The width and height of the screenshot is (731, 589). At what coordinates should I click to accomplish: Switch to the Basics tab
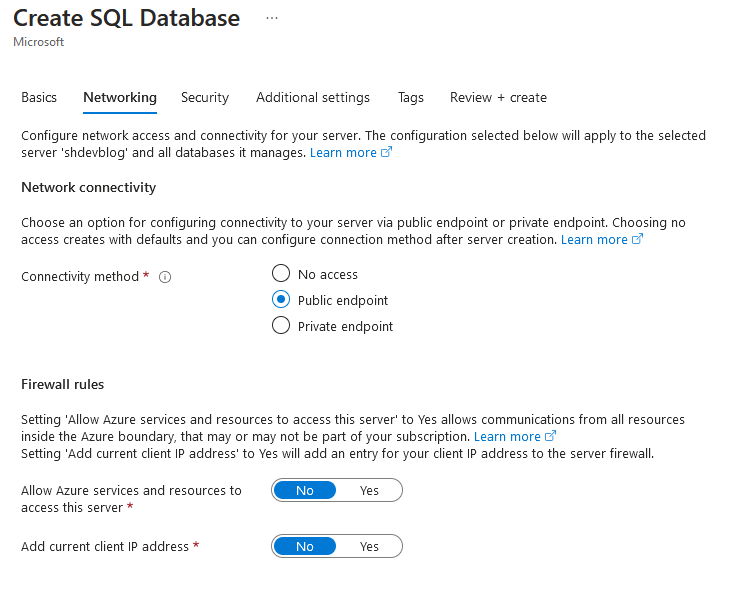pyautogui.click(x=39, y=97)
